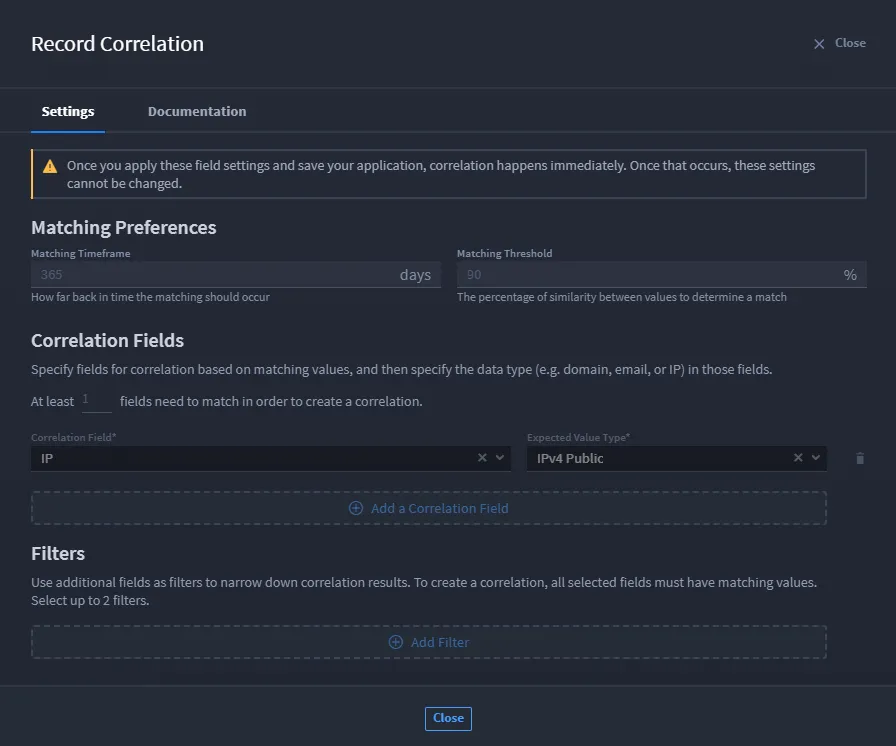The image size is (896, 746).
Task: Clear the IPv4 Public value type
Action: click(x=798, y=458)
